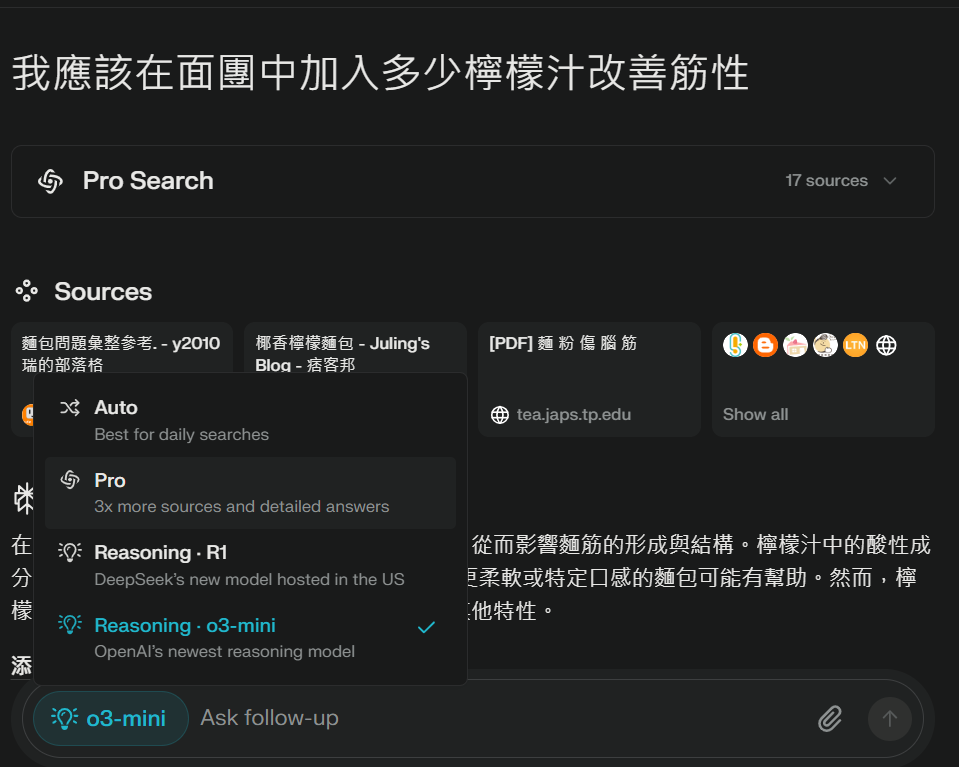This screenshot has height=767, width=959.
Task: Select Reasoning · R1 option
Action: [x=251, y=565]
